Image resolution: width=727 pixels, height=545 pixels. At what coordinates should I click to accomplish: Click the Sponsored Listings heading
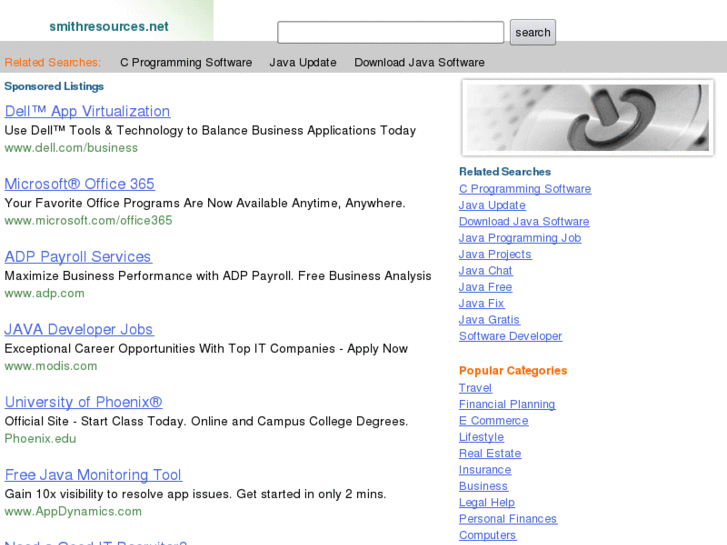54,86
